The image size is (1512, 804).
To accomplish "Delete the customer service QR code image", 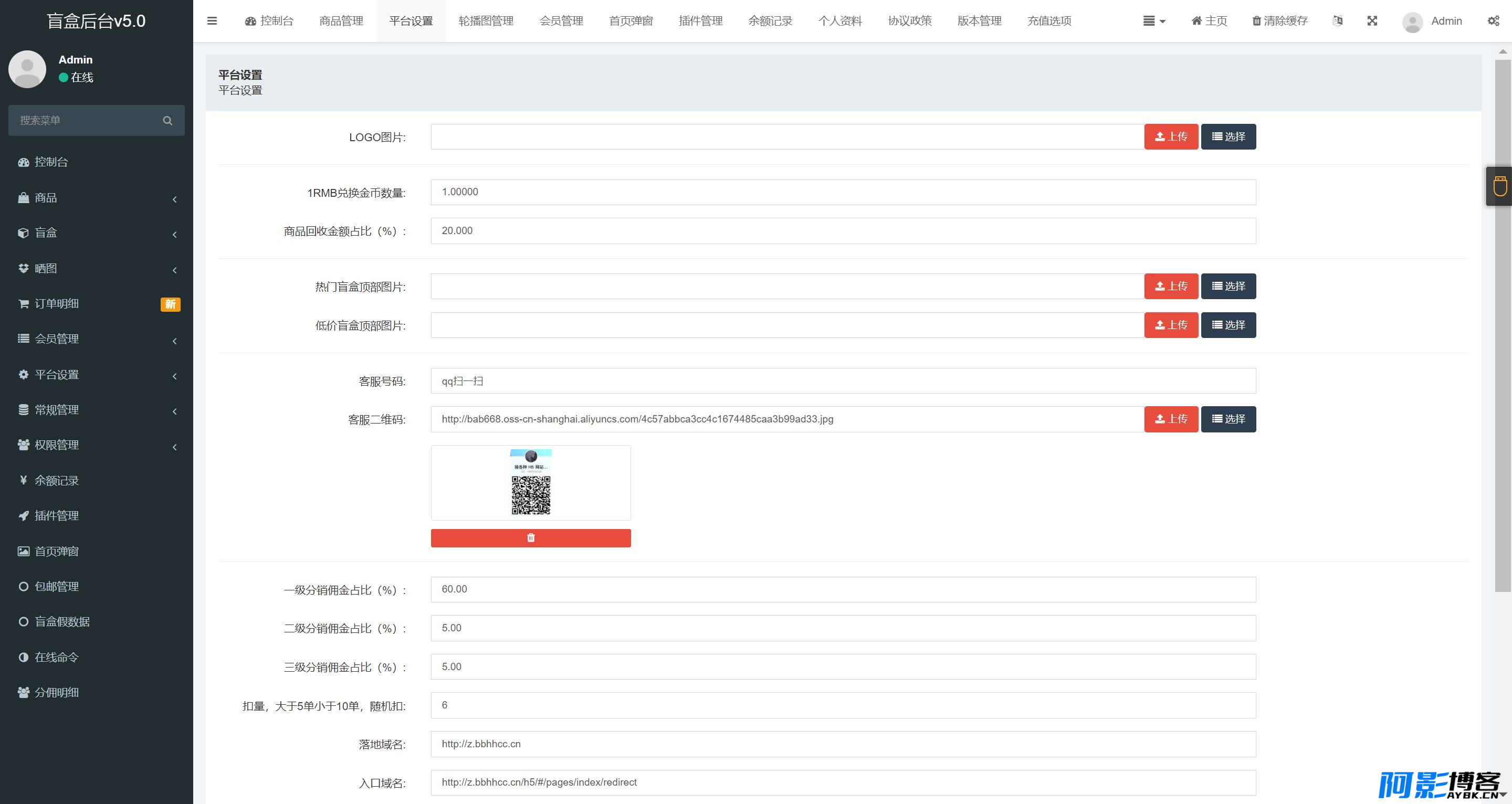I will 531,537.
